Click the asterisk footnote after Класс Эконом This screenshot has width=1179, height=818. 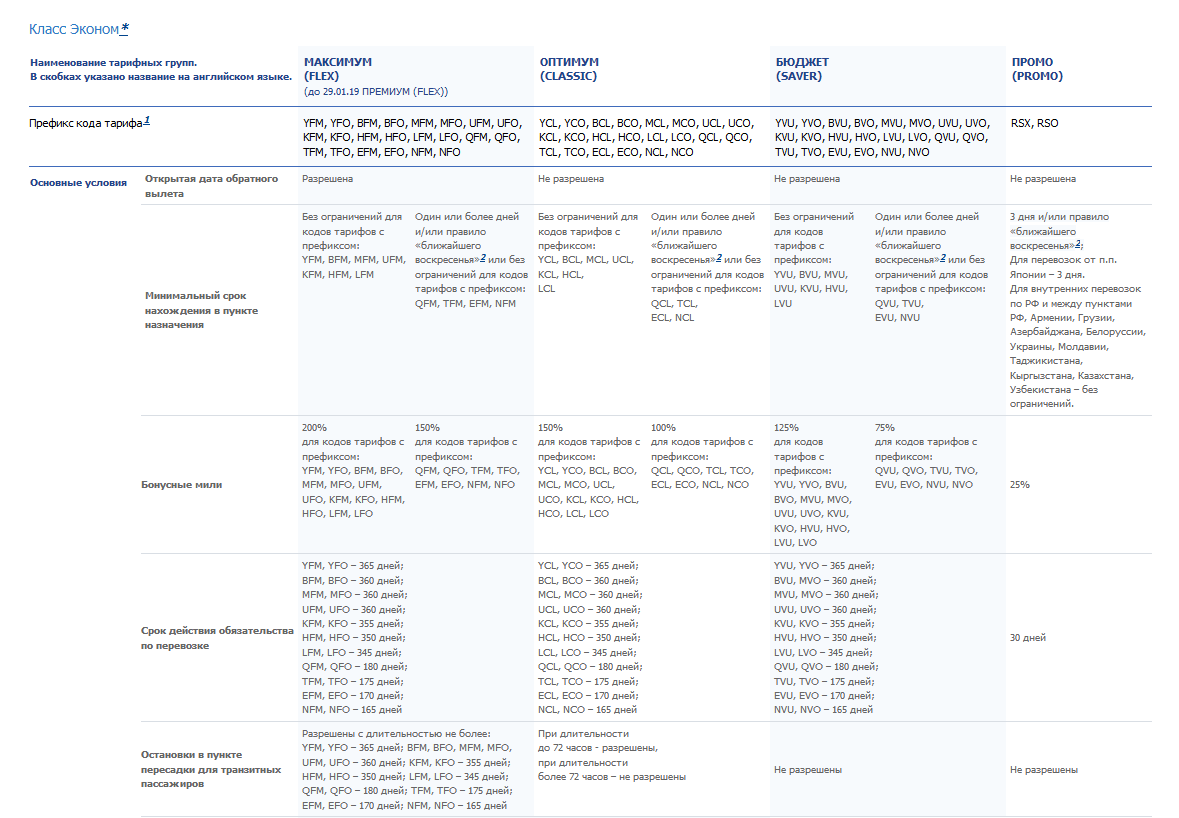coord(124,29)
